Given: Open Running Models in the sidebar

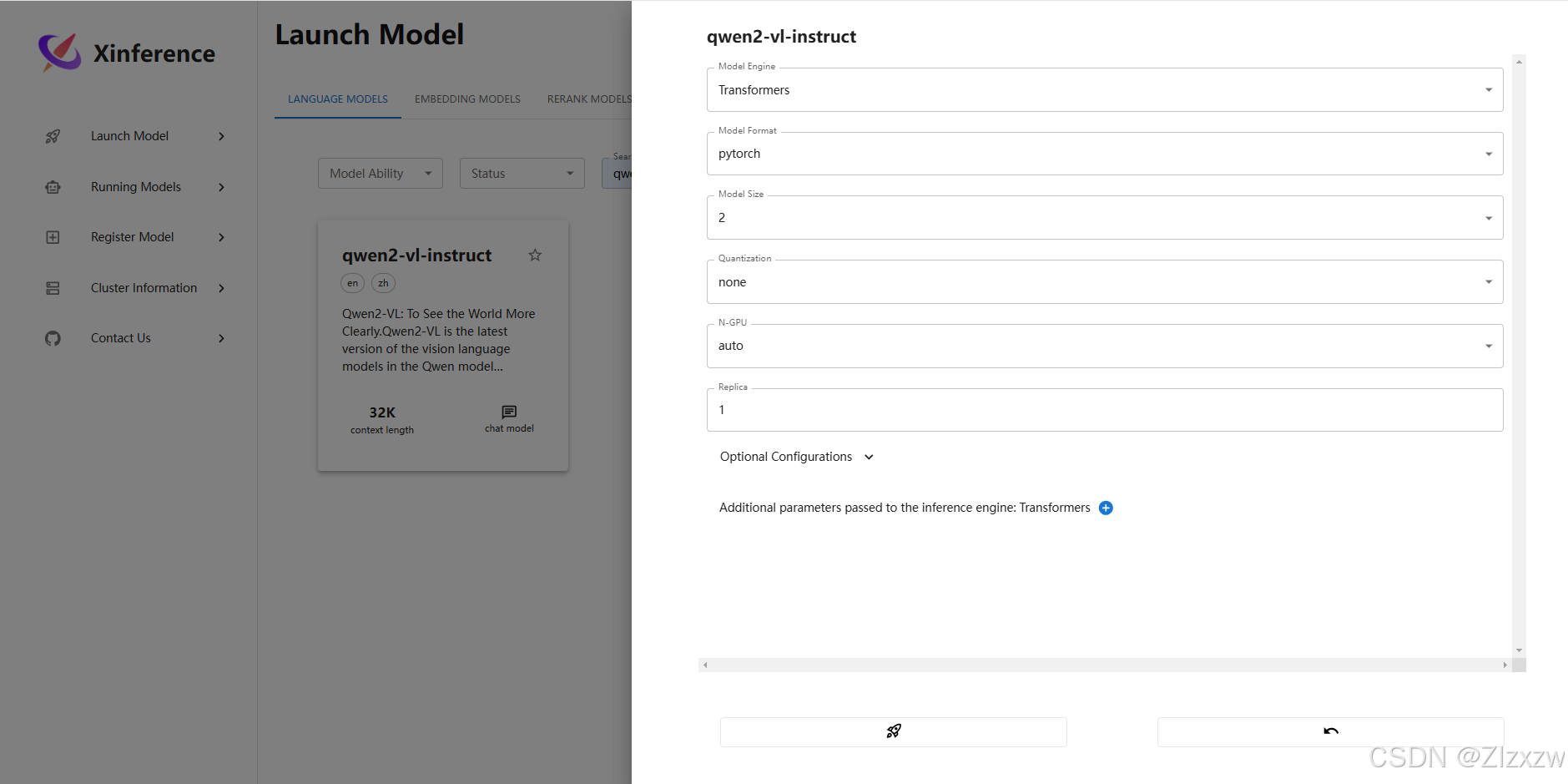Looking at the screenshot, I should coord(135,187).
